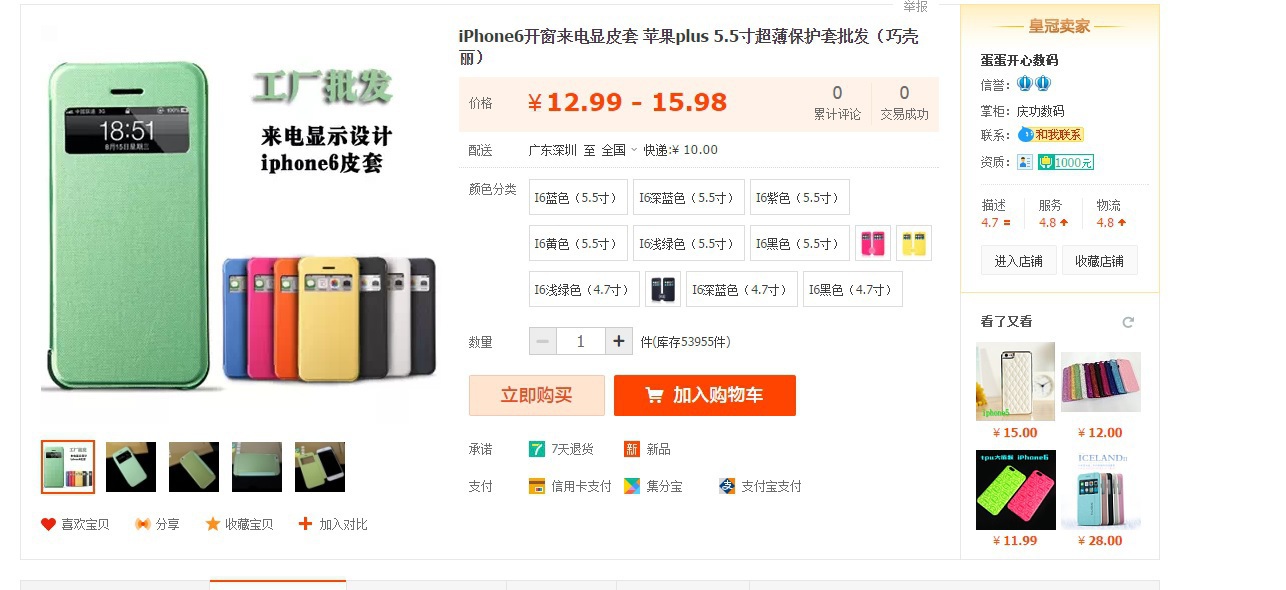
Task: Click the 7天退货 guarantee icon
Action: (537, 449)
